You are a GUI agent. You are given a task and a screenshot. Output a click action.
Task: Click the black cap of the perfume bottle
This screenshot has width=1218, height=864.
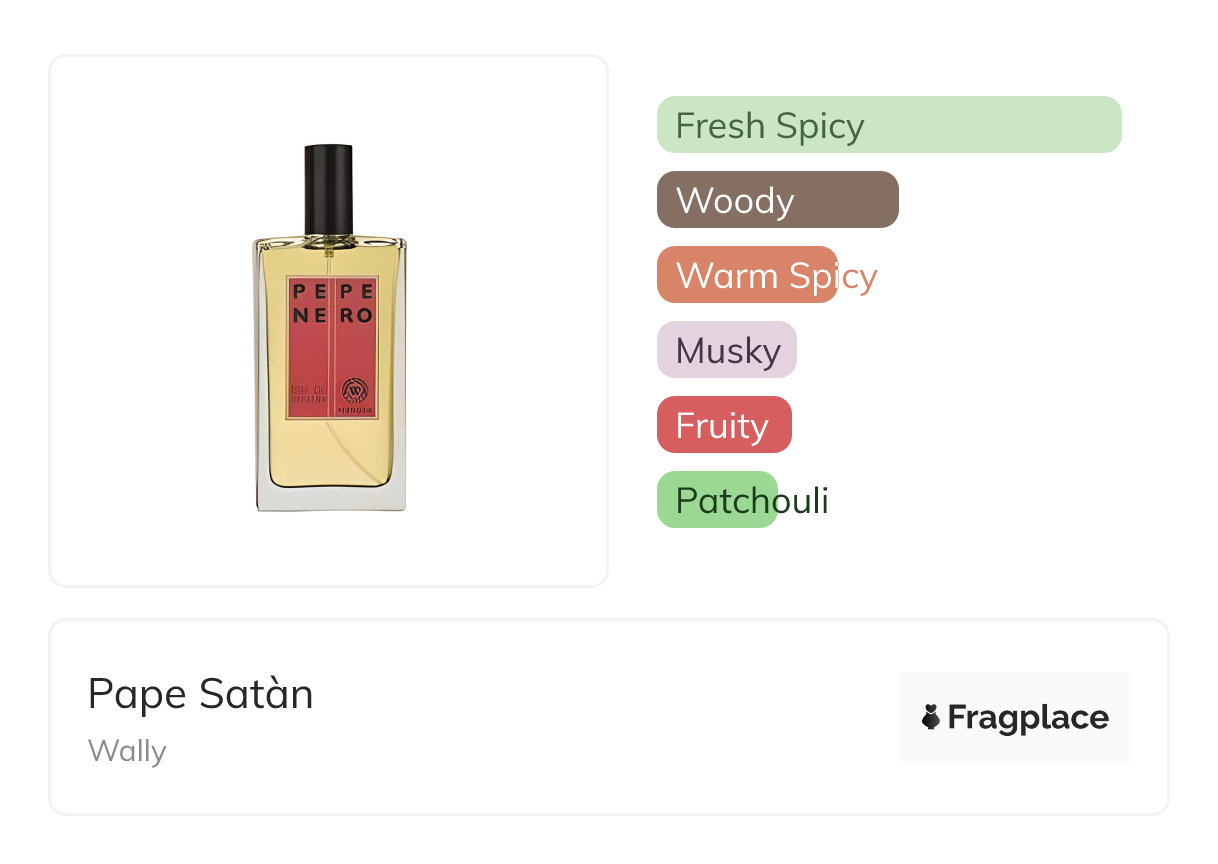tap(329, 187)
